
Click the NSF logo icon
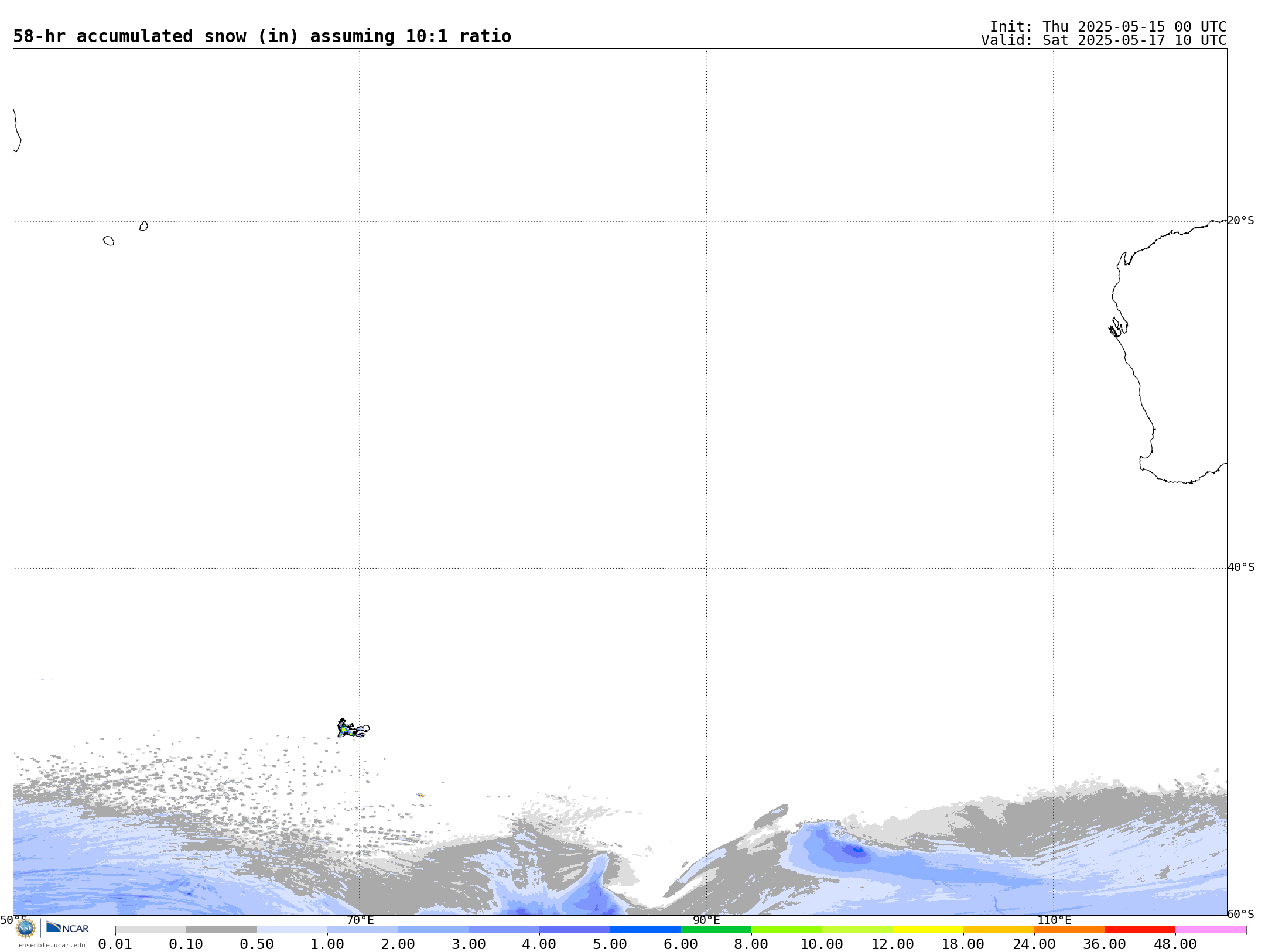26,928
